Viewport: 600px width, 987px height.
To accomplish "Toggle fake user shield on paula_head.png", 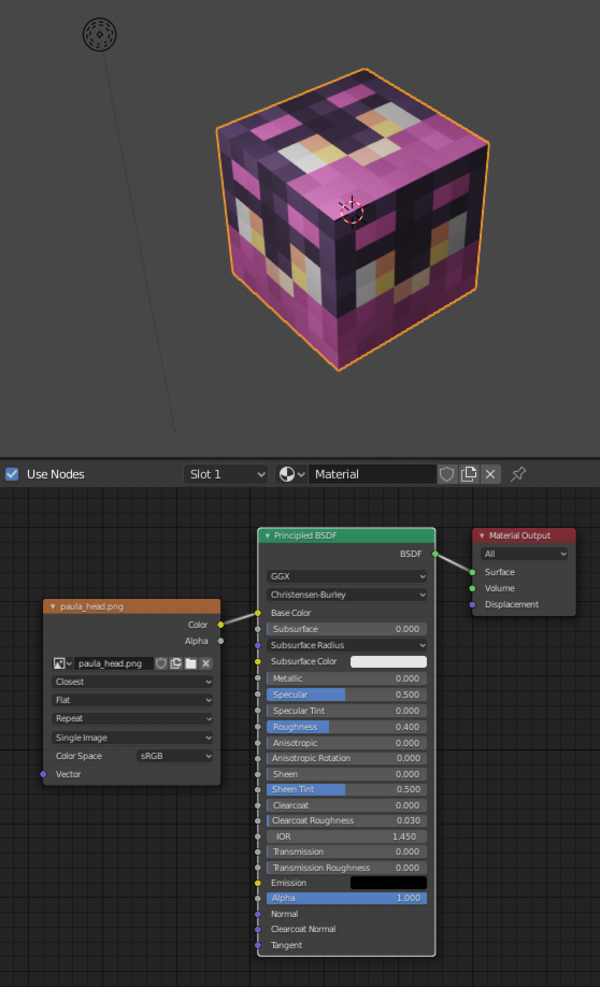I will (161, 663).
